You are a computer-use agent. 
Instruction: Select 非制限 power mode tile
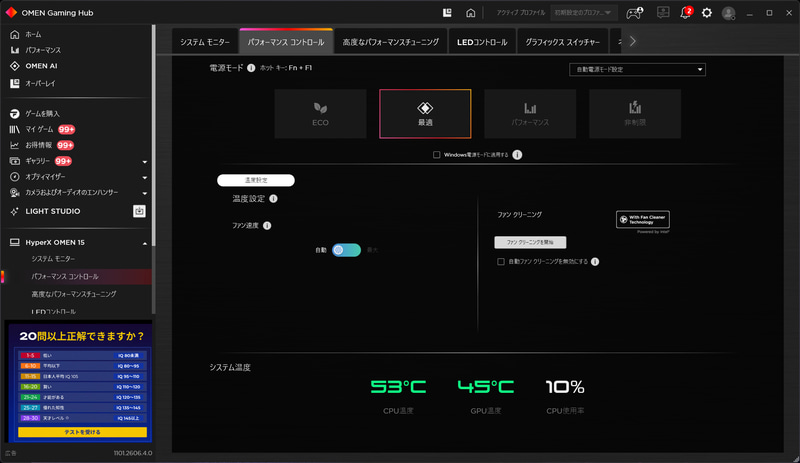click(x=635, y=114)
